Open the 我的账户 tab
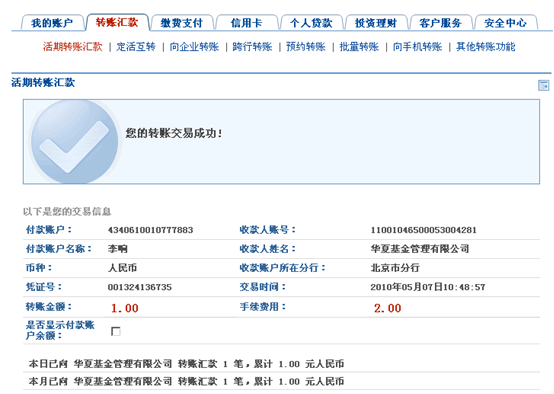This screenshot has height=394, width=554. (52, 23)
